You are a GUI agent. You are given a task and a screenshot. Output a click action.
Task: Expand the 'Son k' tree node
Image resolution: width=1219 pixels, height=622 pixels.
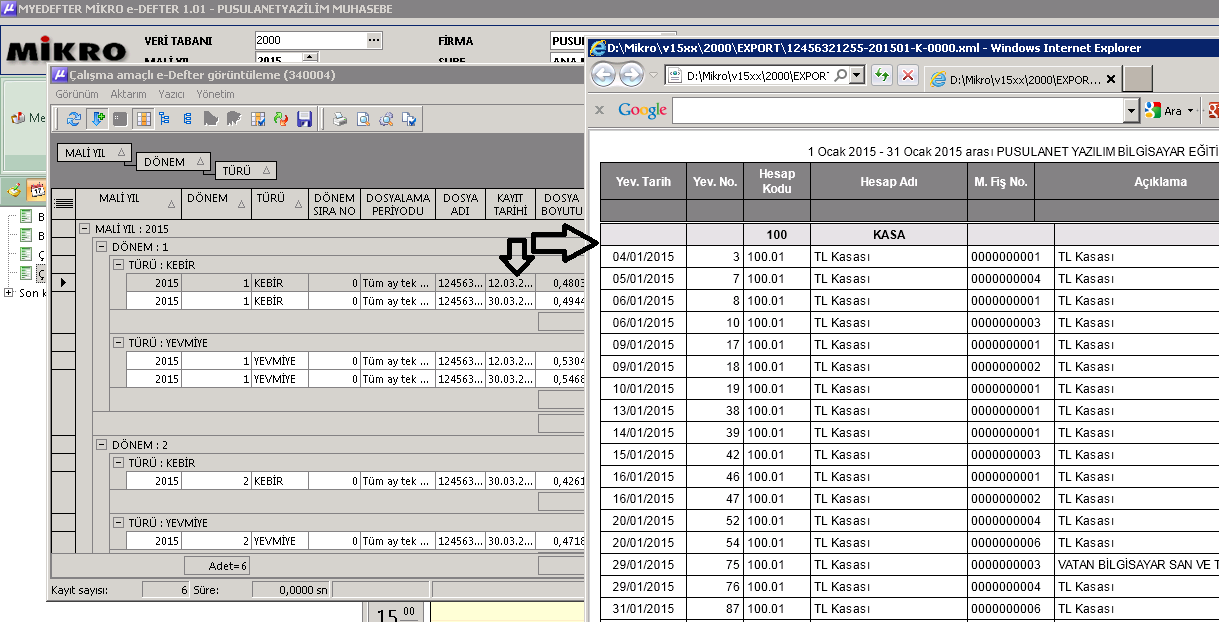coord(9,293)
